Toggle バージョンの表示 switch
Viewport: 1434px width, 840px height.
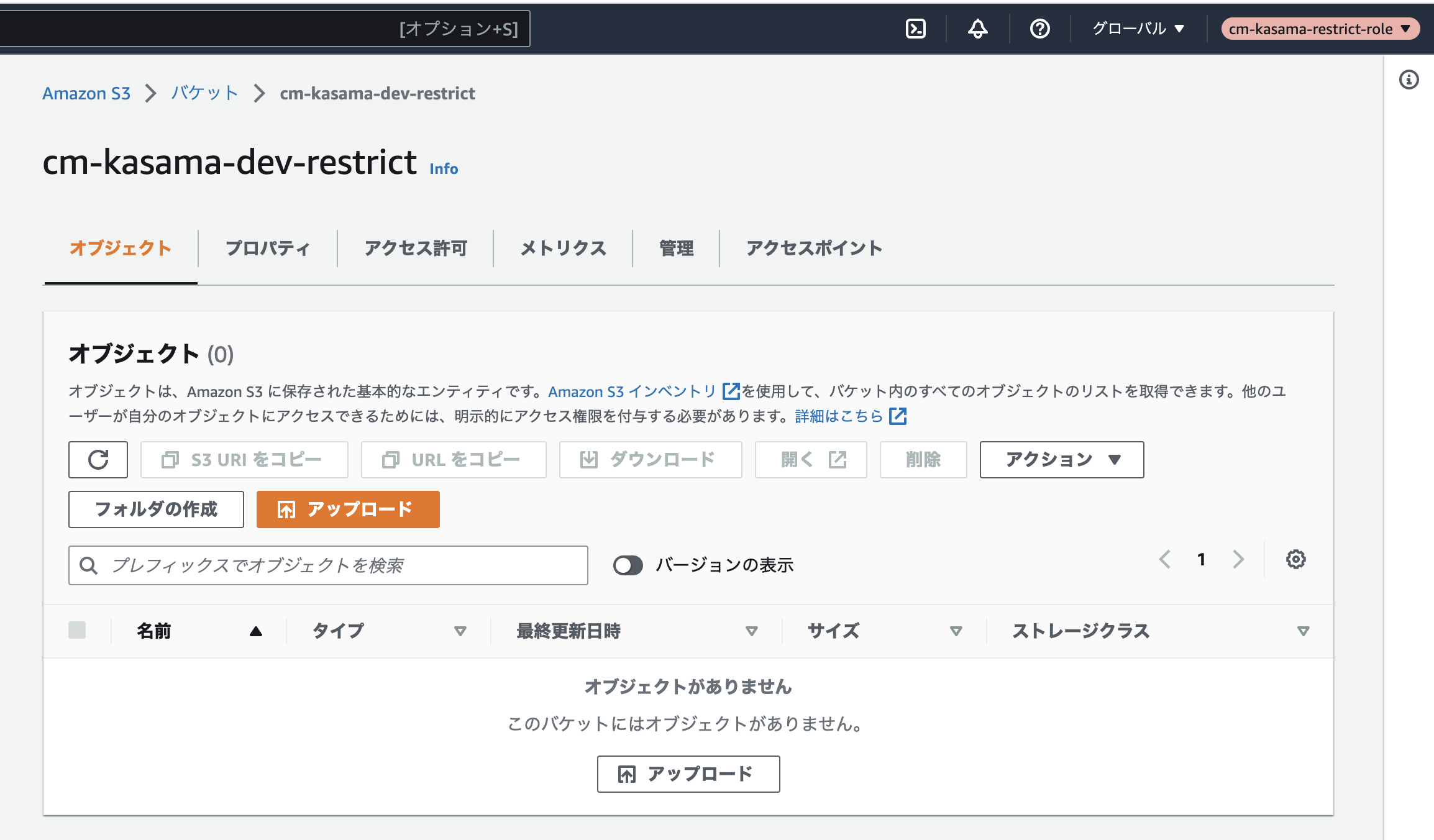click(628, 565)
